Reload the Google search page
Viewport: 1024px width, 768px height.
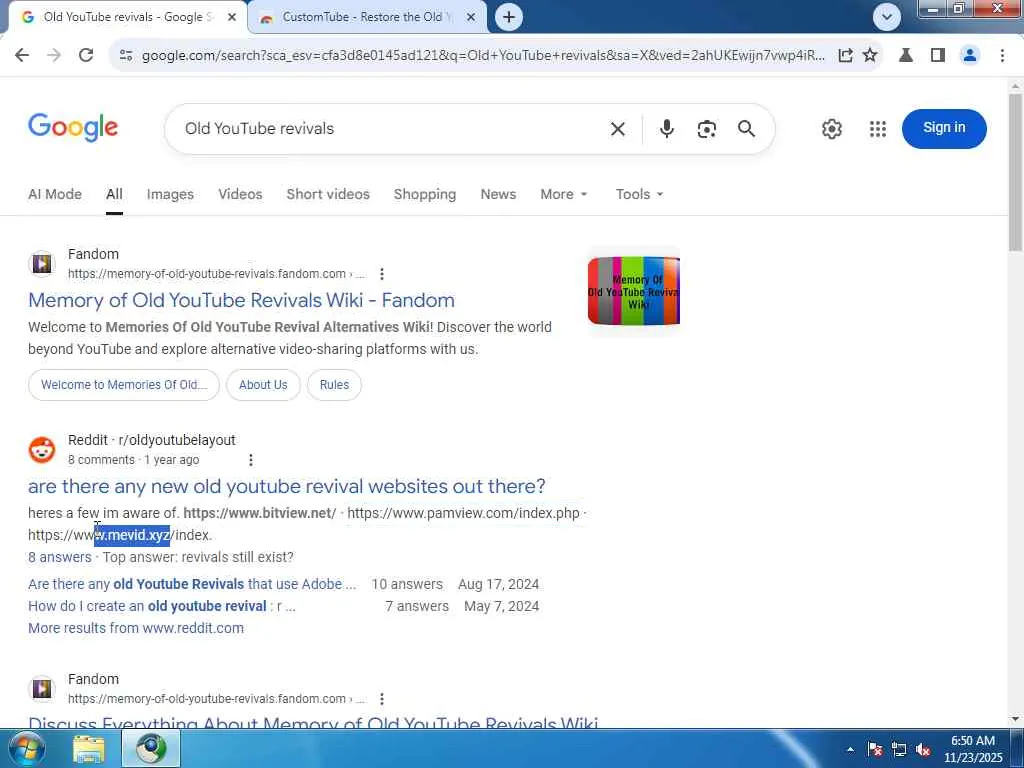coord(86,56)
